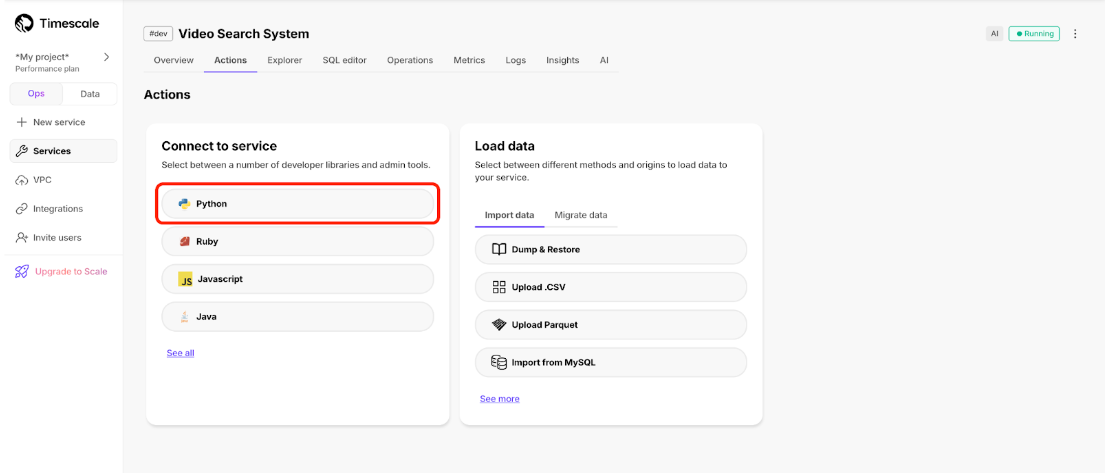Click the Integrations link icon

coord(22,209)
